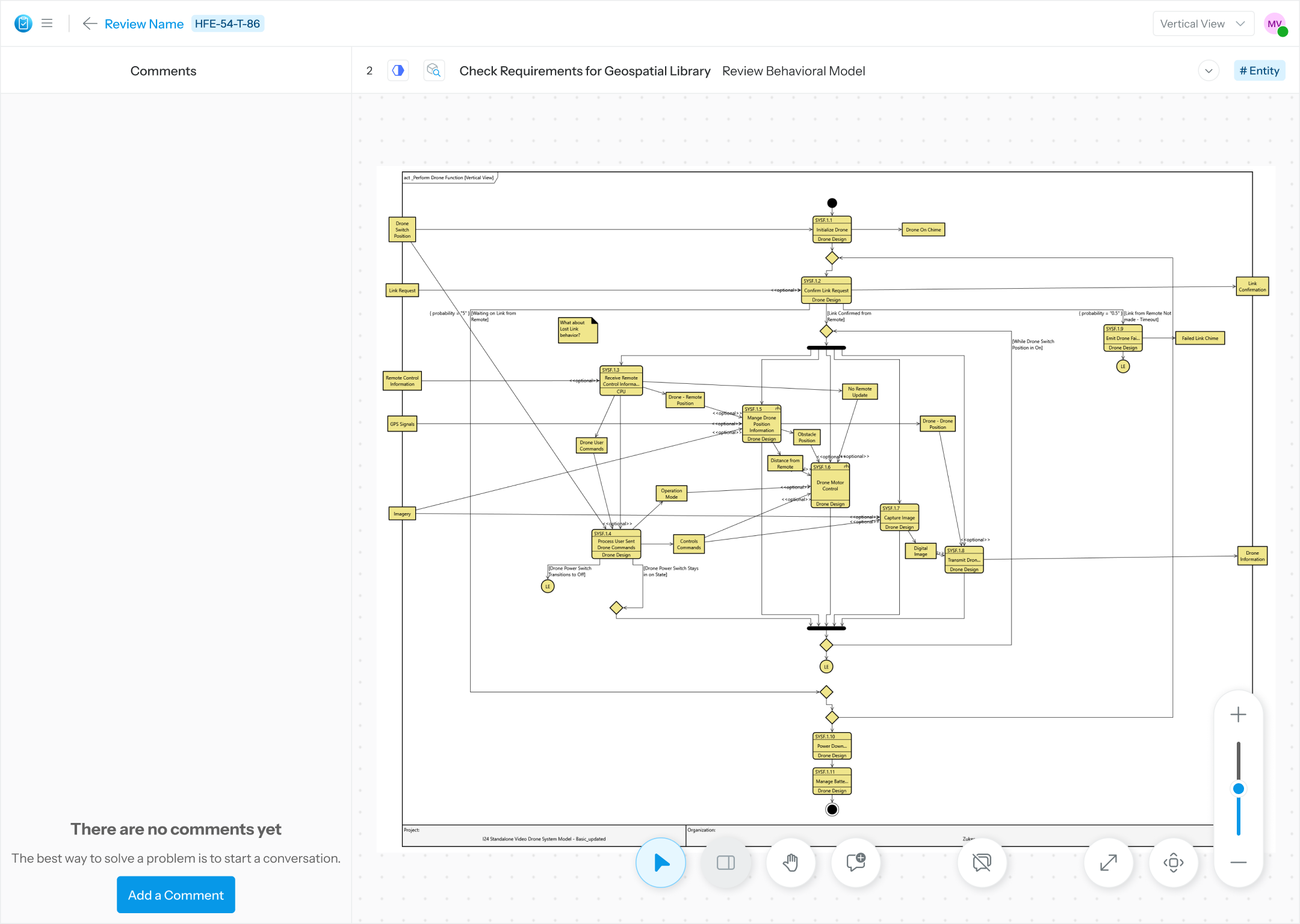Click the Add a Comment button
Screen dimensions: 1300x924
pos(176,895)
